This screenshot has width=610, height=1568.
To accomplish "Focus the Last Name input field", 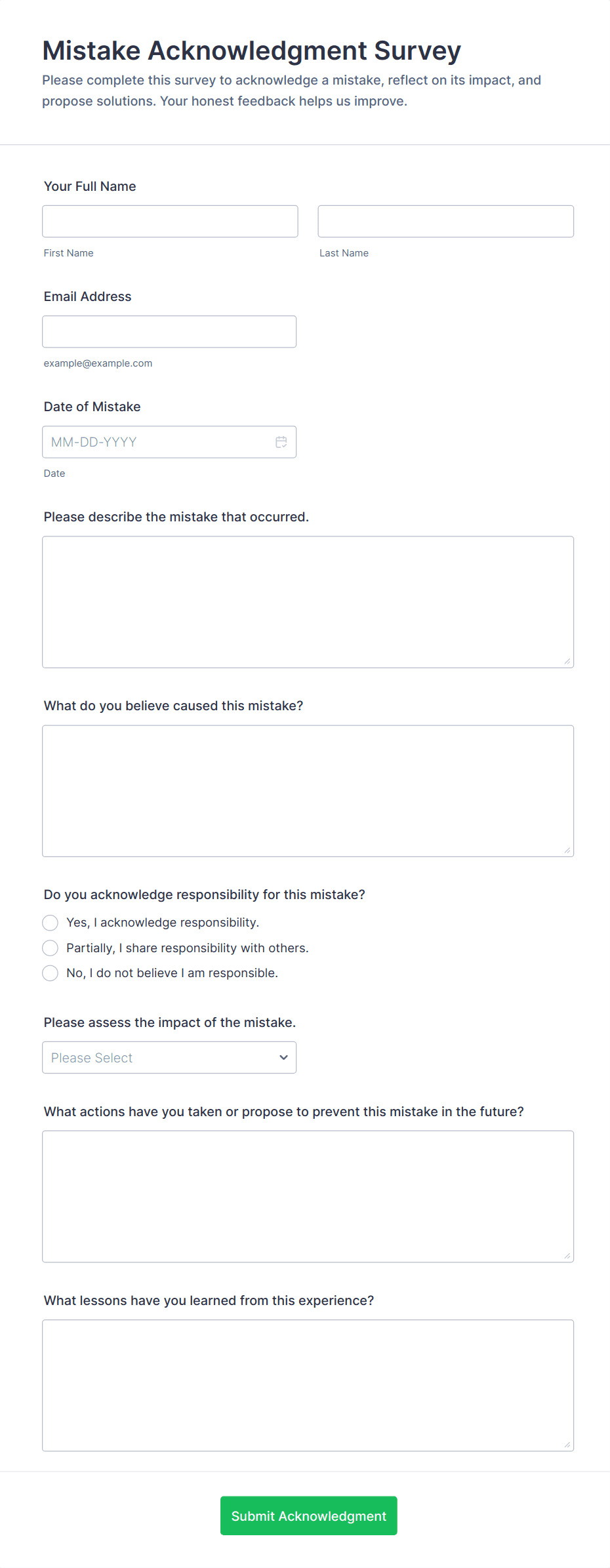I will [445, 221].
